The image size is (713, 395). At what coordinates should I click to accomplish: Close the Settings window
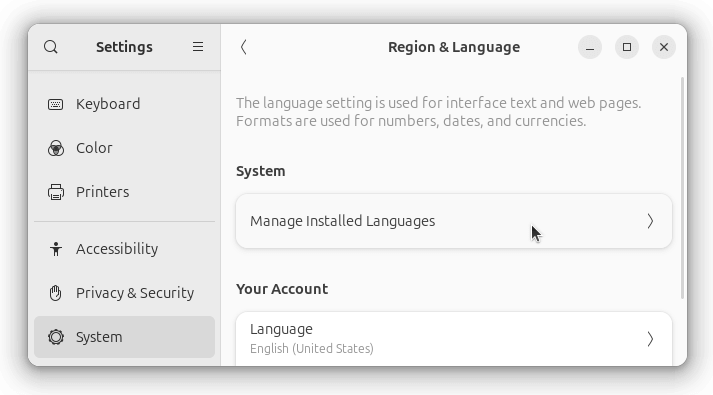pos(664,47)
